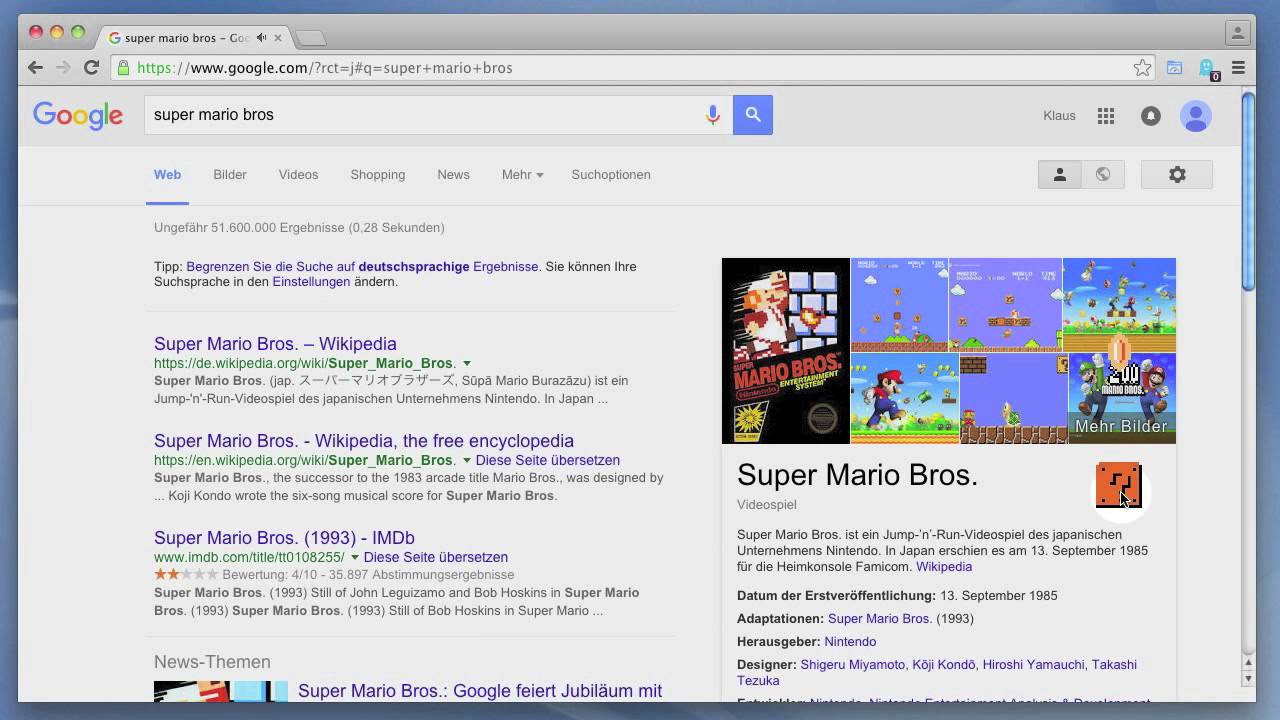Open Wikipedia link in knowledge panel description
The height and width of the screenshot is (720, 1280).
pos(944,566)
